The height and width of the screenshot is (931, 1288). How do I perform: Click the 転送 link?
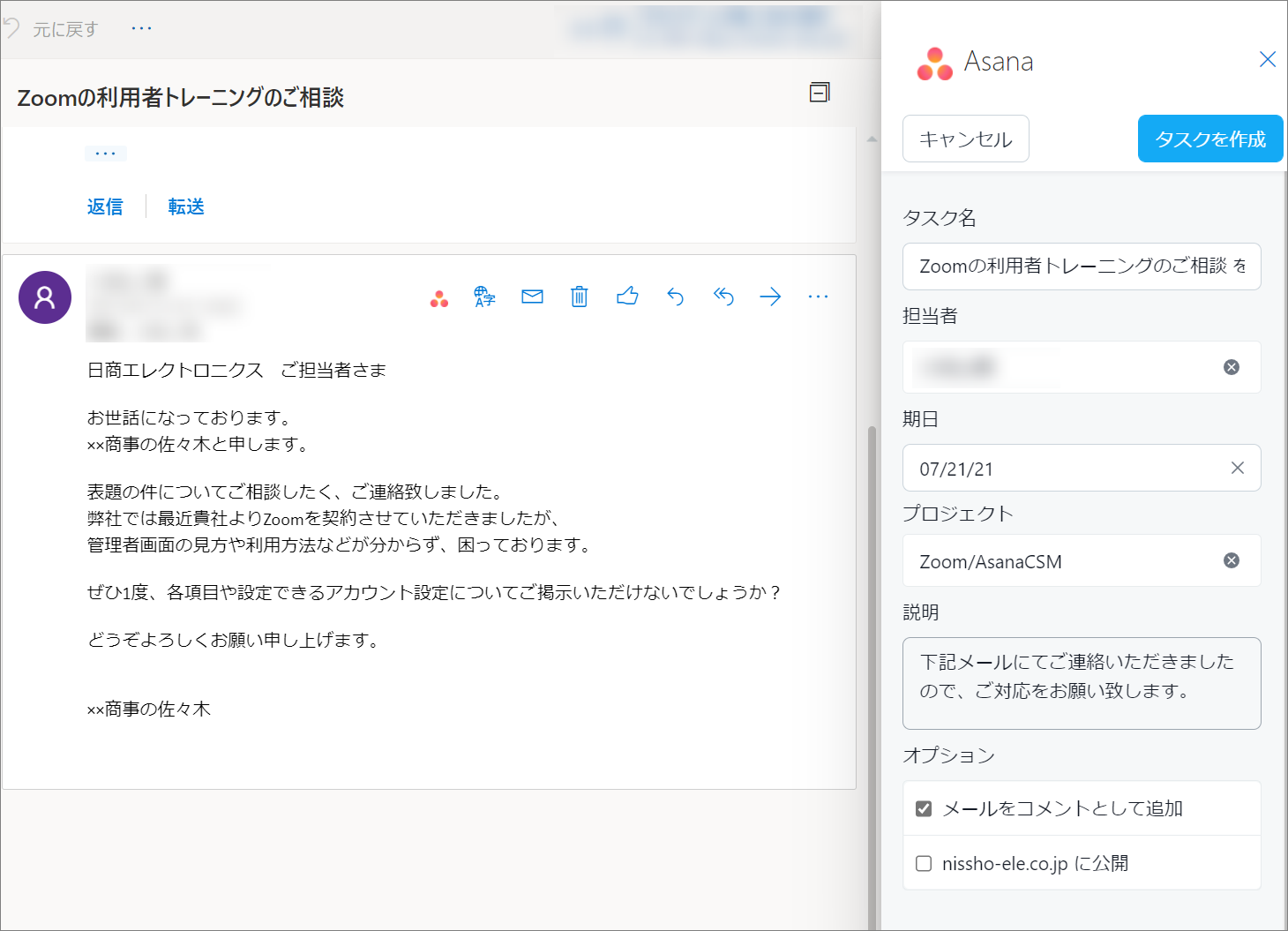click(x=186, y=206)
